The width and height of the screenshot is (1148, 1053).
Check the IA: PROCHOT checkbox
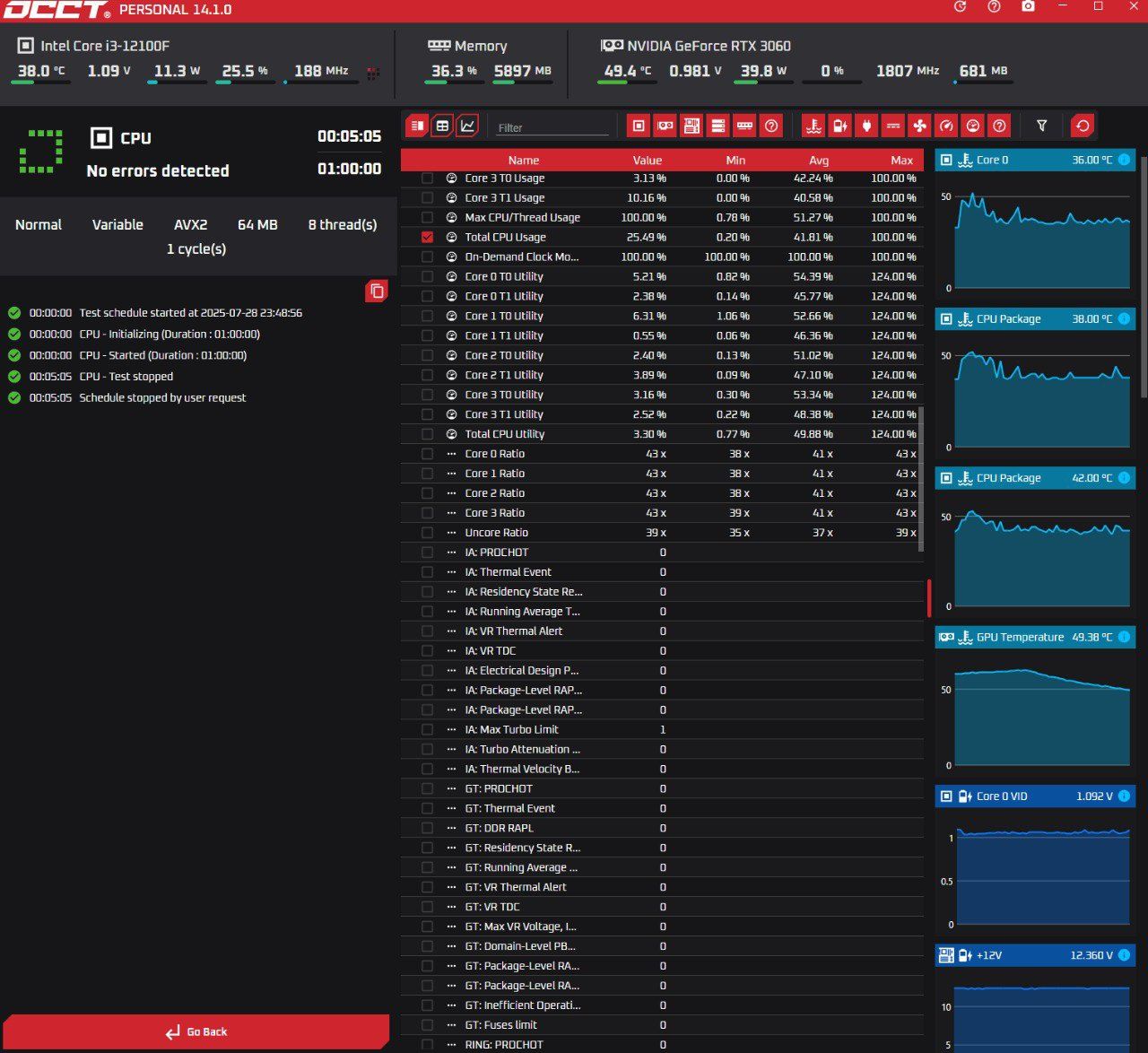tap(427, 553)
